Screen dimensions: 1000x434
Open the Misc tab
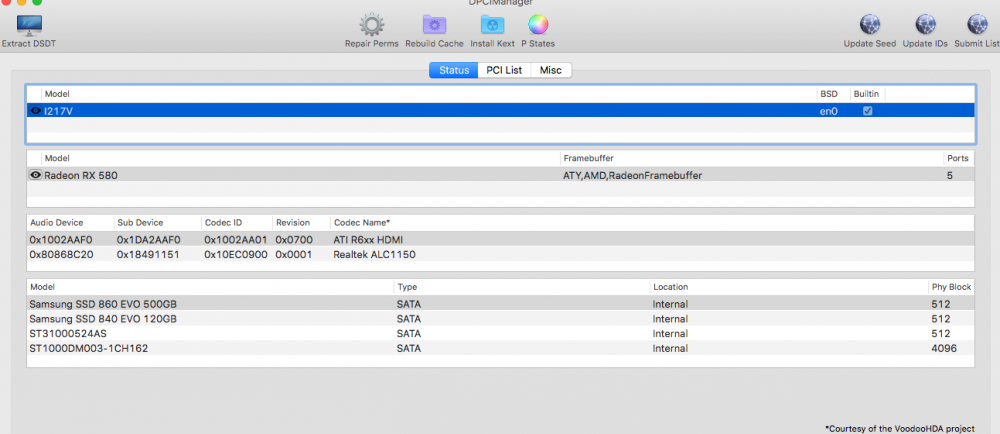pos(551,70)
